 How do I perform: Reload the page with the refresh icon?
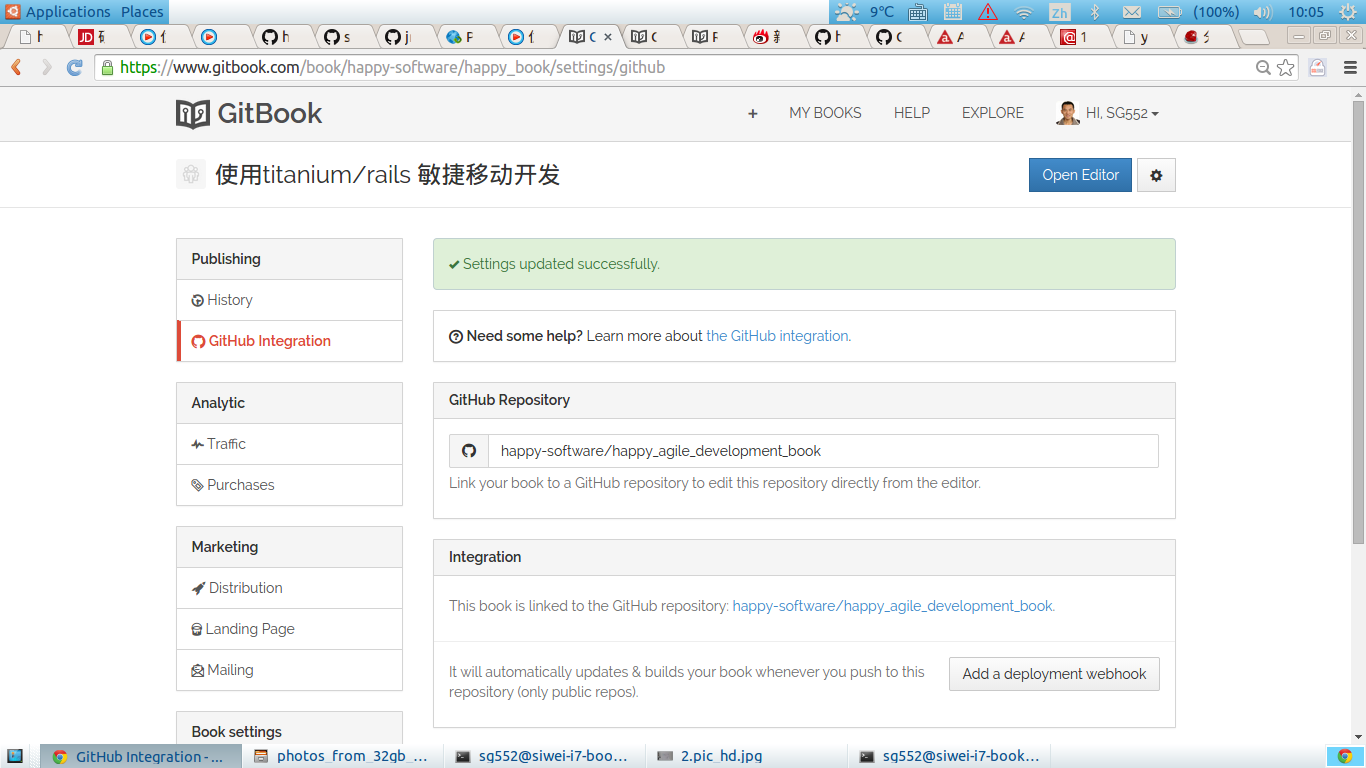coord(74,67)
